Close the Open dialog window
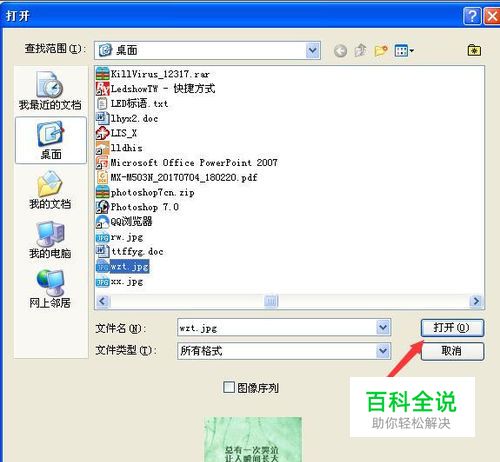The image size is (500, 462). pos(491,16)
